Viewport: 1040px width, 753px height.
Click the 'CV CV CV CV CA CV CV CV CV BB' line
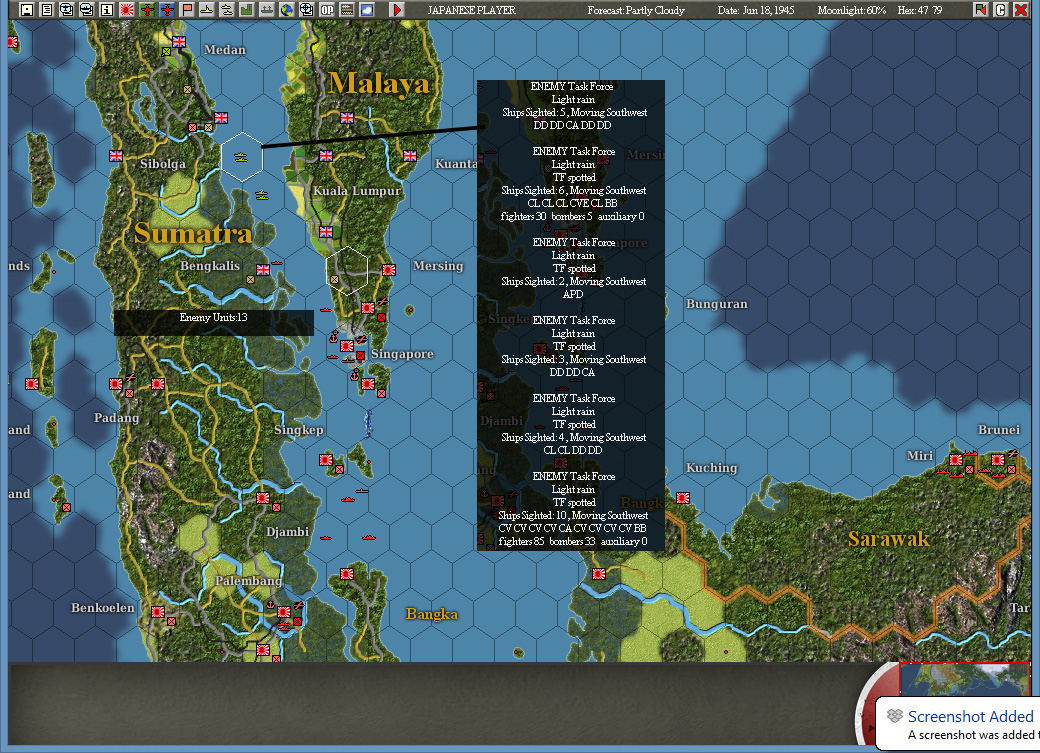572,528
